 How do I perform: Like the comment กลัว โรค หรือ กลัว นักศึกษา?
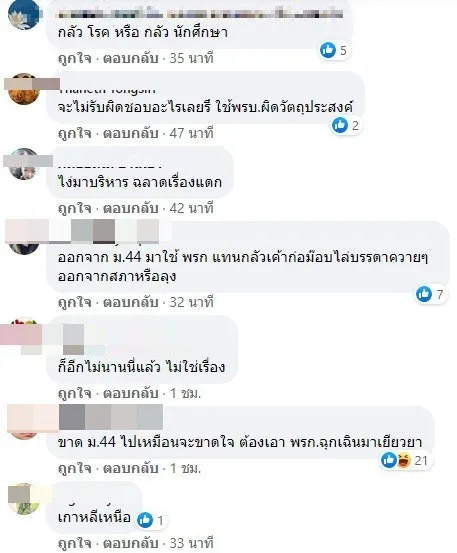pyautogui.click(x=75, y=58)
